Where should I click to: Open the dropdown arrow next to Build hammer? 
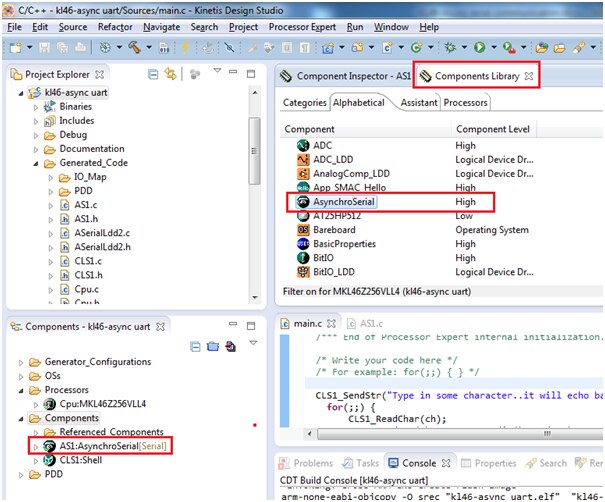pos(149,47)
